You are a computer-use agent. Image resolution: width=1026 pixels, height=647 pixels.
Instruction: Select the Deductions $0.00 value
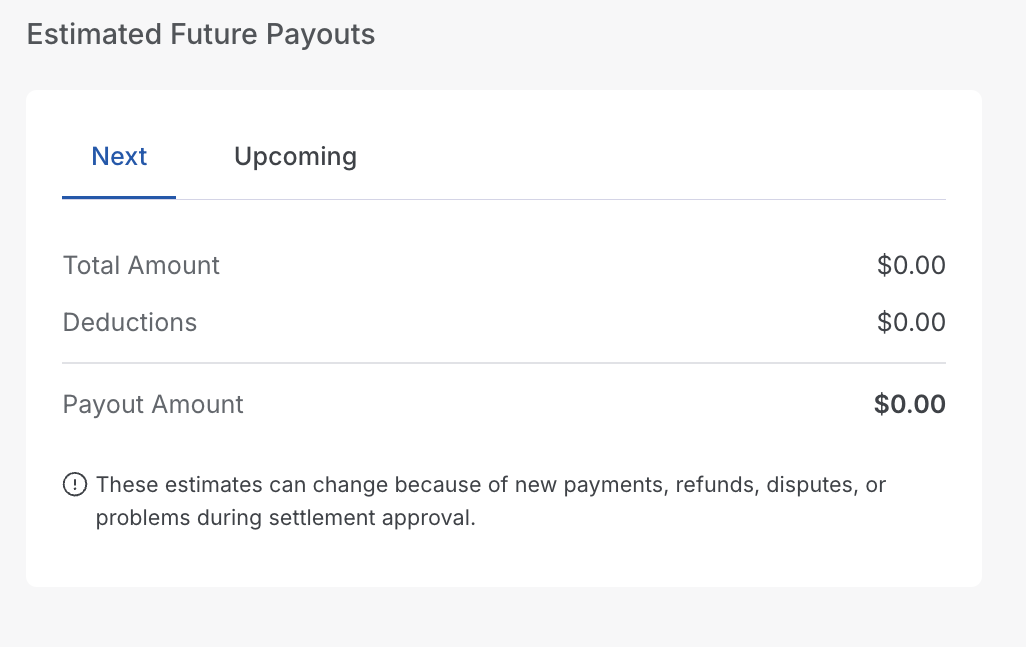tap(911, 323)
